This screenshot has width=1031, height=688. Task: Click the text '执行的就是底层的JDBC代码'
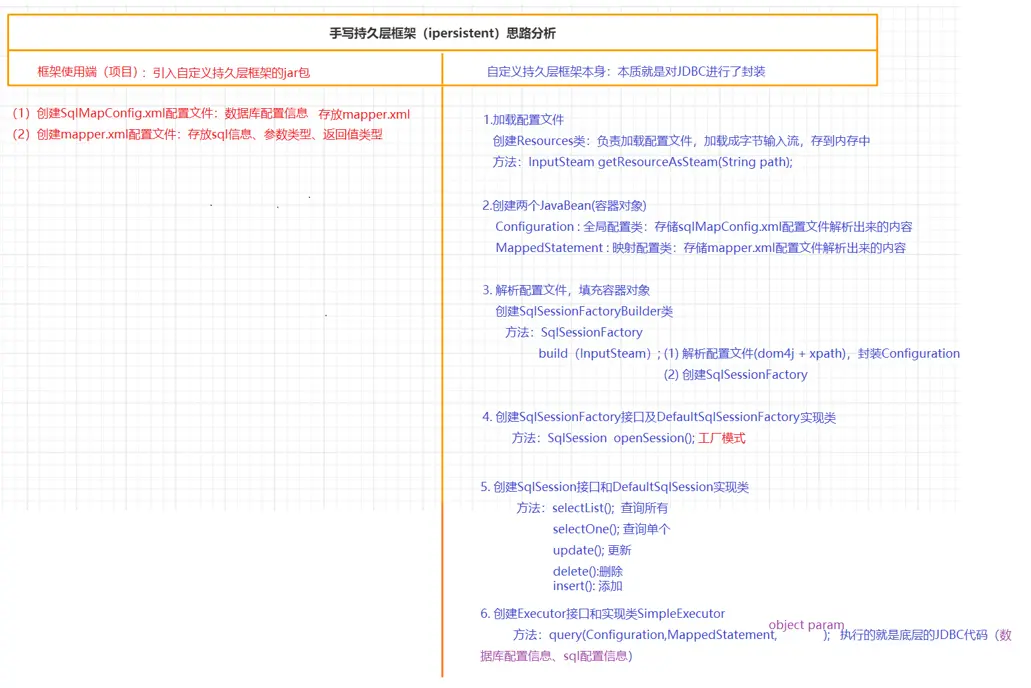(x=914, y=635)
